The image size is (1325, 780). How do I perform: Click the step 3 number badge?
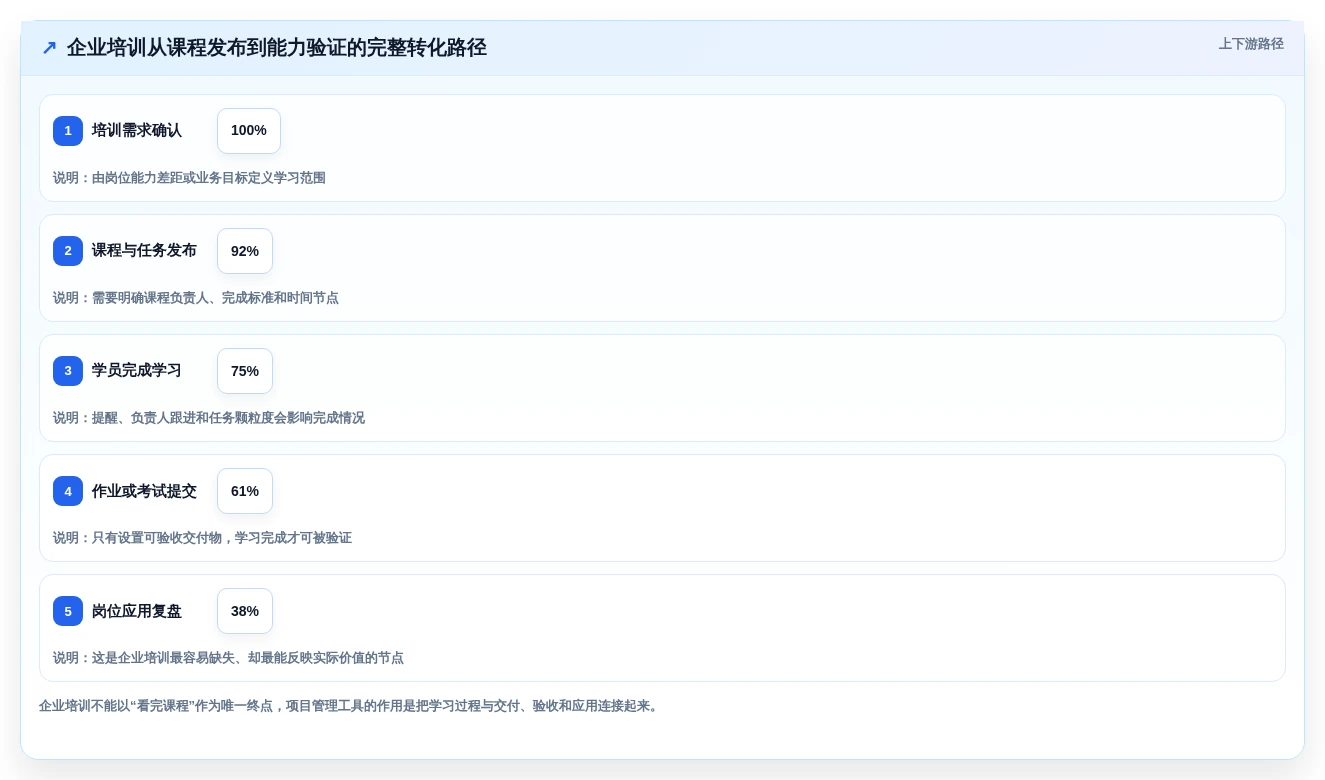68,371
